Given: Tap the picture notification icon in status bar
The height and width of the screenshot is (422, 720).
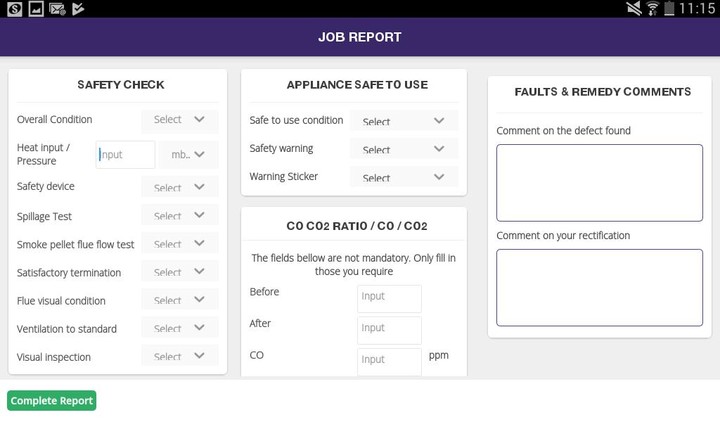Looking at the screenshot, I should 36,9.
